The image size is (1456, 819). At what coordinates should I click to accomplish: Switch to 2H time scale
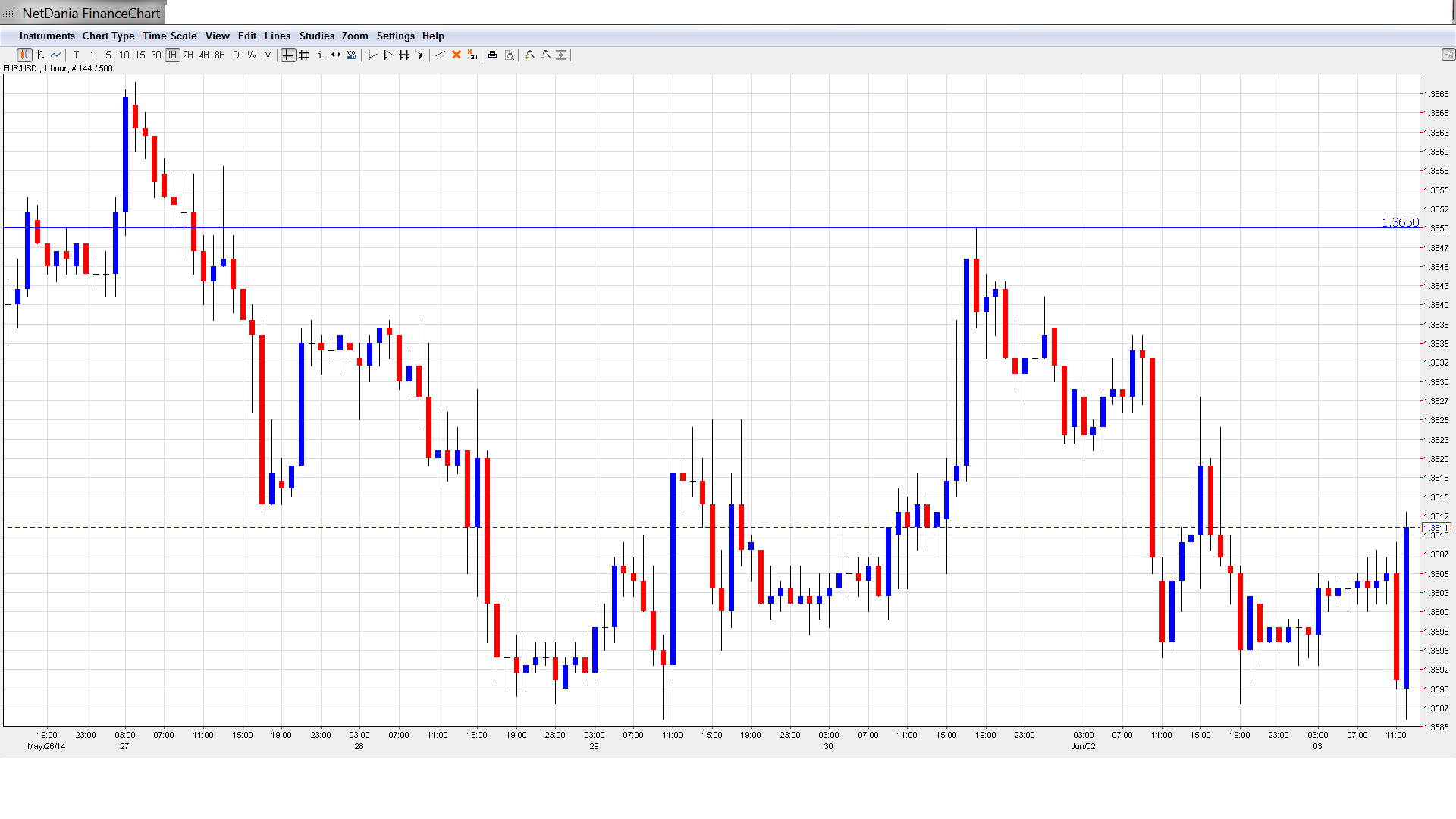click(188, 55)
